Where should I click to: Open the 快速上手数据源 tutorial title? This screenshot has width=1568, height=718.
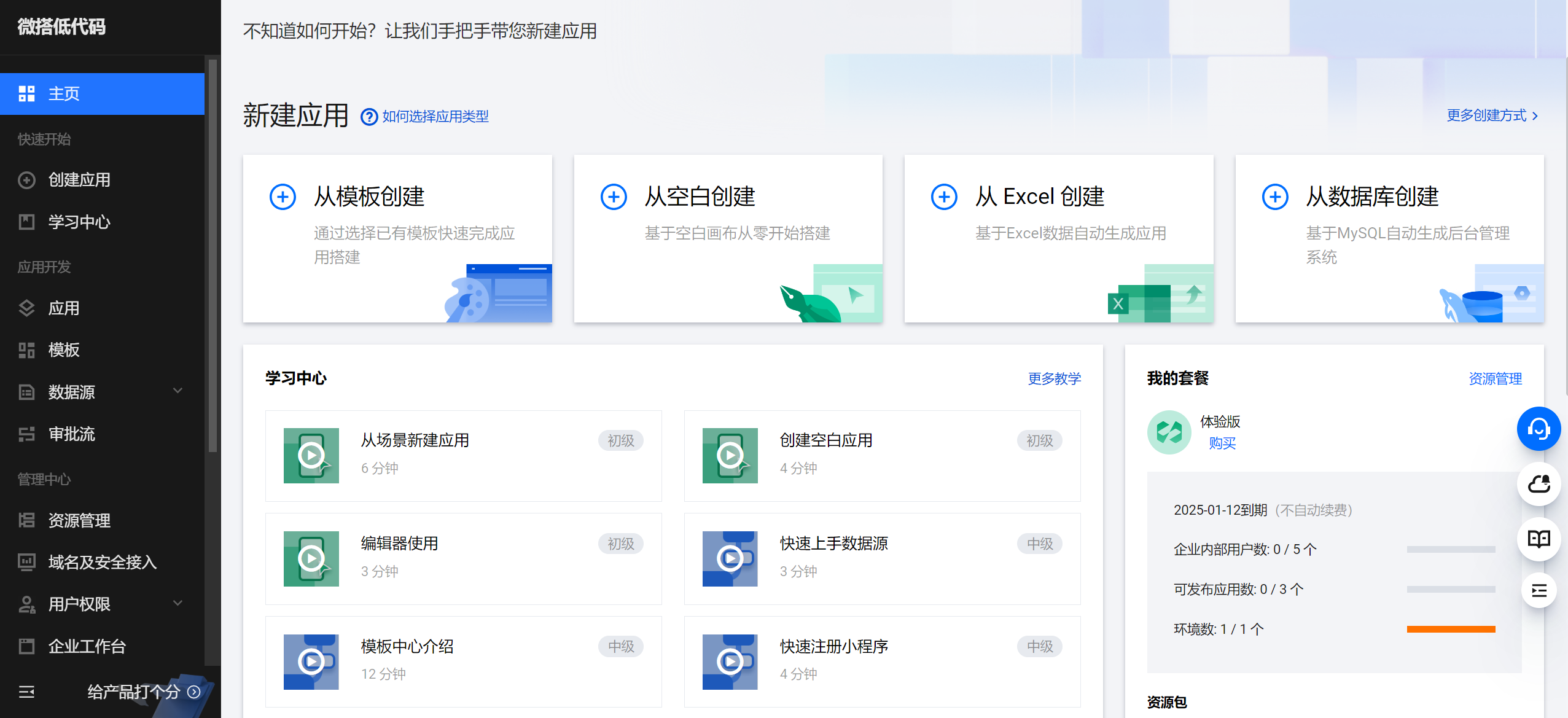click(834, 544)
